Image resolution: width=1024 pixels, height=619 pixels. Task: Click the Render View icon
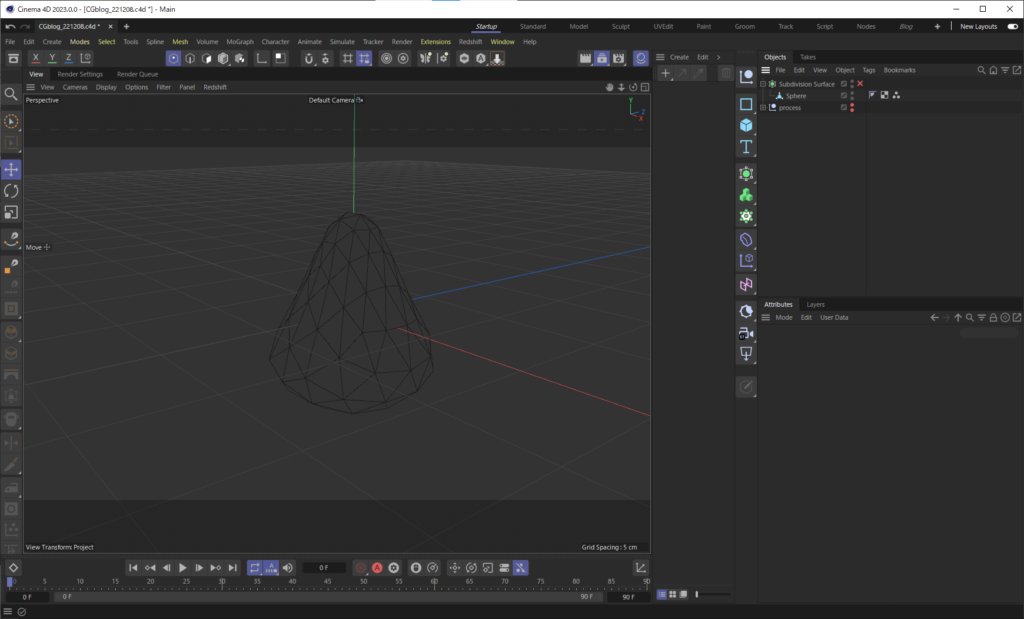tap(586, 58)
